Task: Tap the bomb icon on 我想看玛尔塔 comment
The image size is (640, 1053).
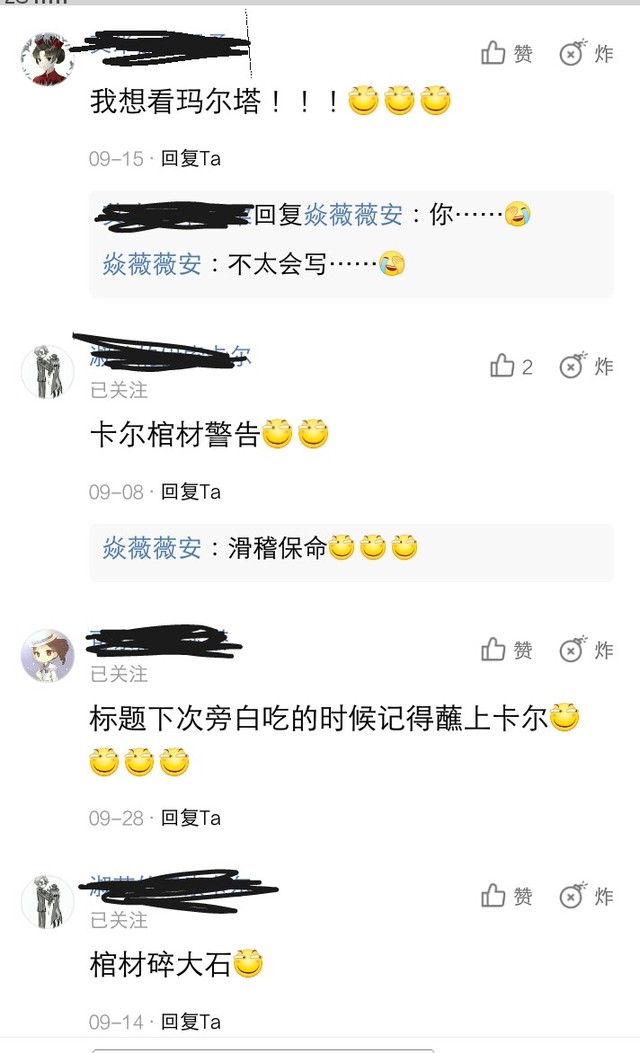Action: pyautogui.click(x=586, y=53)
